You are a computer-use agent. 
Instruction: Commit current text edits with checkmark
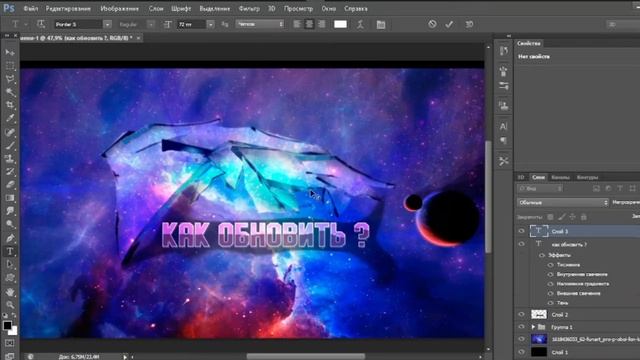click(449, 24)
